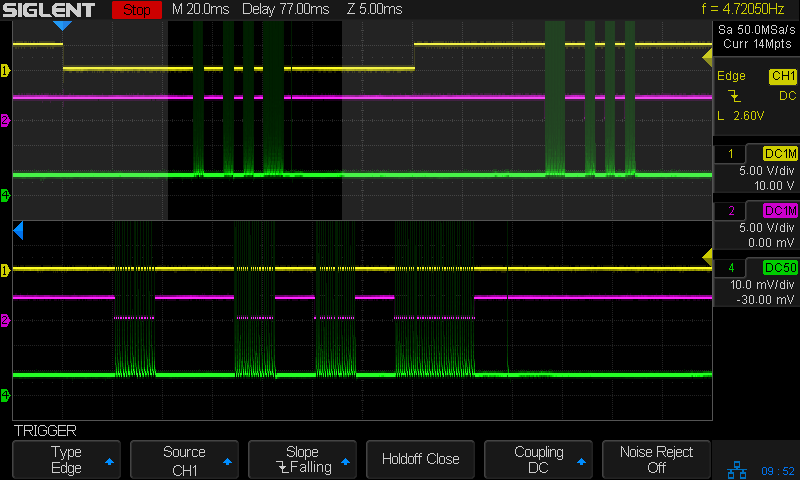Select channel 1 ground marker in upper window
800x480 pixels.
(5, 70)
